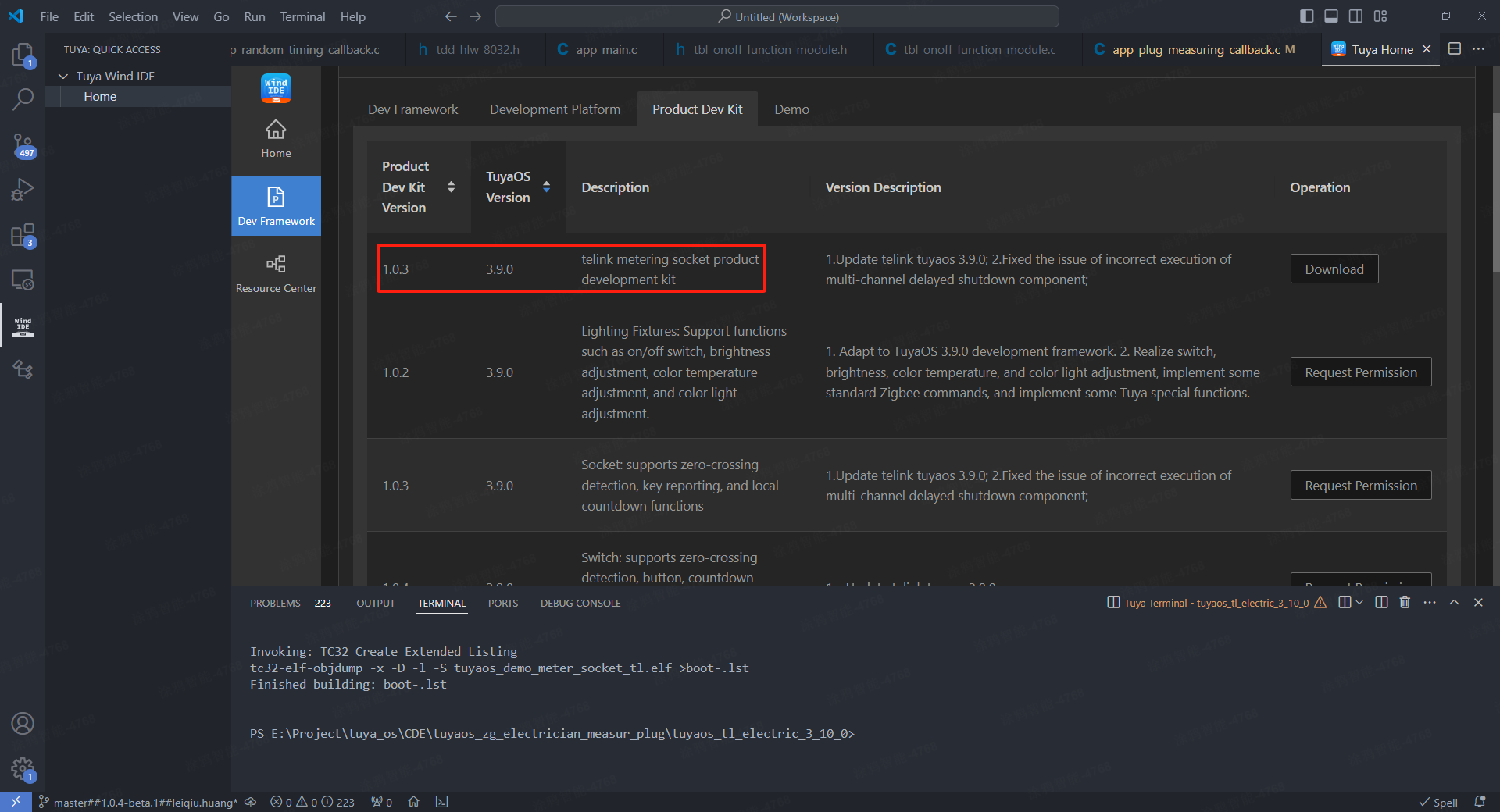Click remote window indicator in status bar
Viewport: 1500px width, 812px height.
(x=16, y=802)
